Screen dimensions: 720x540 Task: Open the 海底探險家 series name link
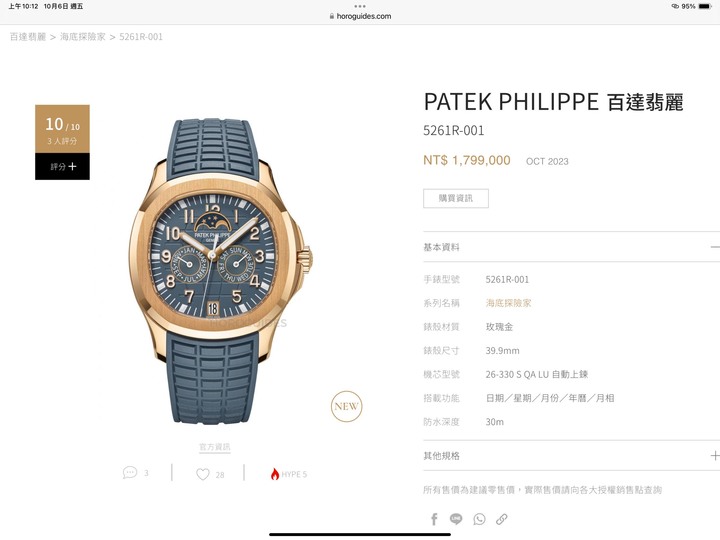point(508,303)
